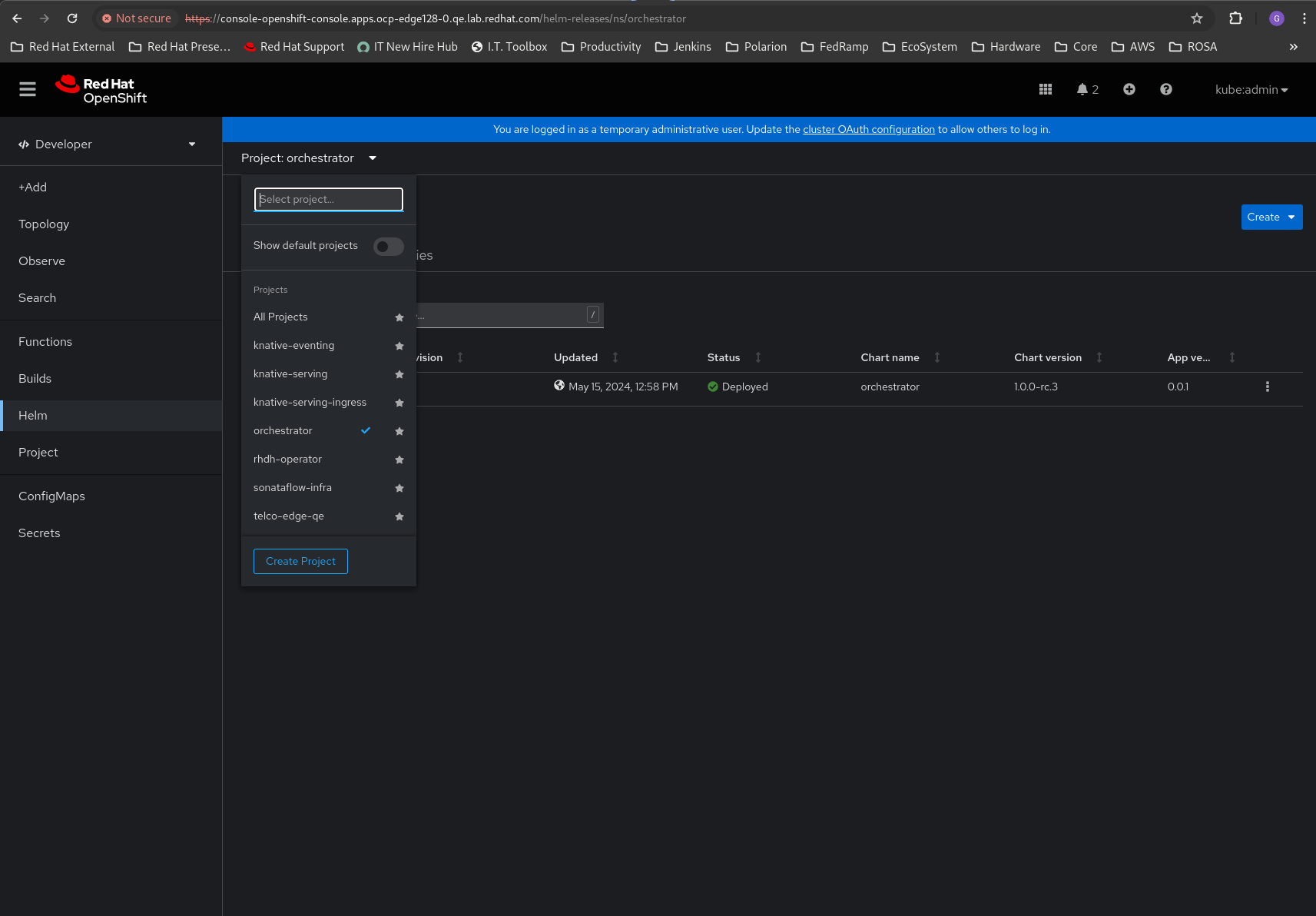The width and height of the screenshot is (1316, 916).
Task: Bookmark this page with star icon
Action: point(1196,18)
